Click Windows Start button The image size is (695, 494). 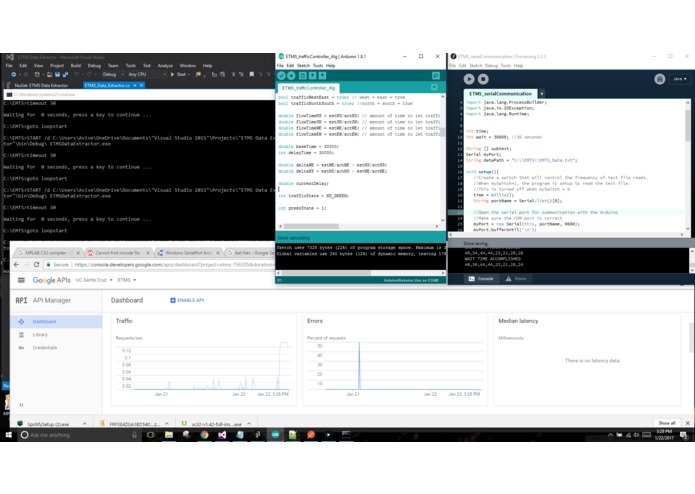(x=8, y=435)
